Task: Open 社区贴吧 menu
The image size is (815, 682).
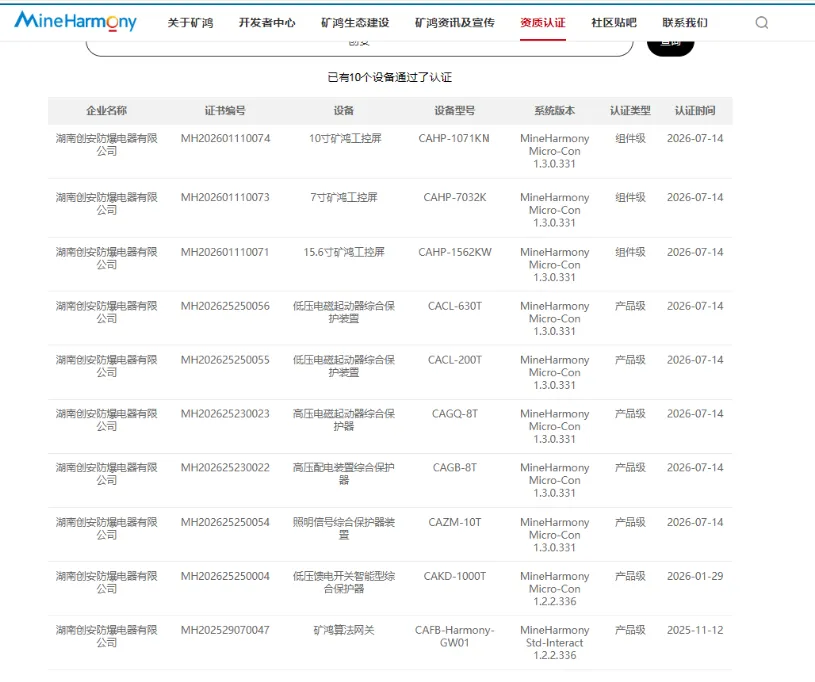Action: [614, 22]
